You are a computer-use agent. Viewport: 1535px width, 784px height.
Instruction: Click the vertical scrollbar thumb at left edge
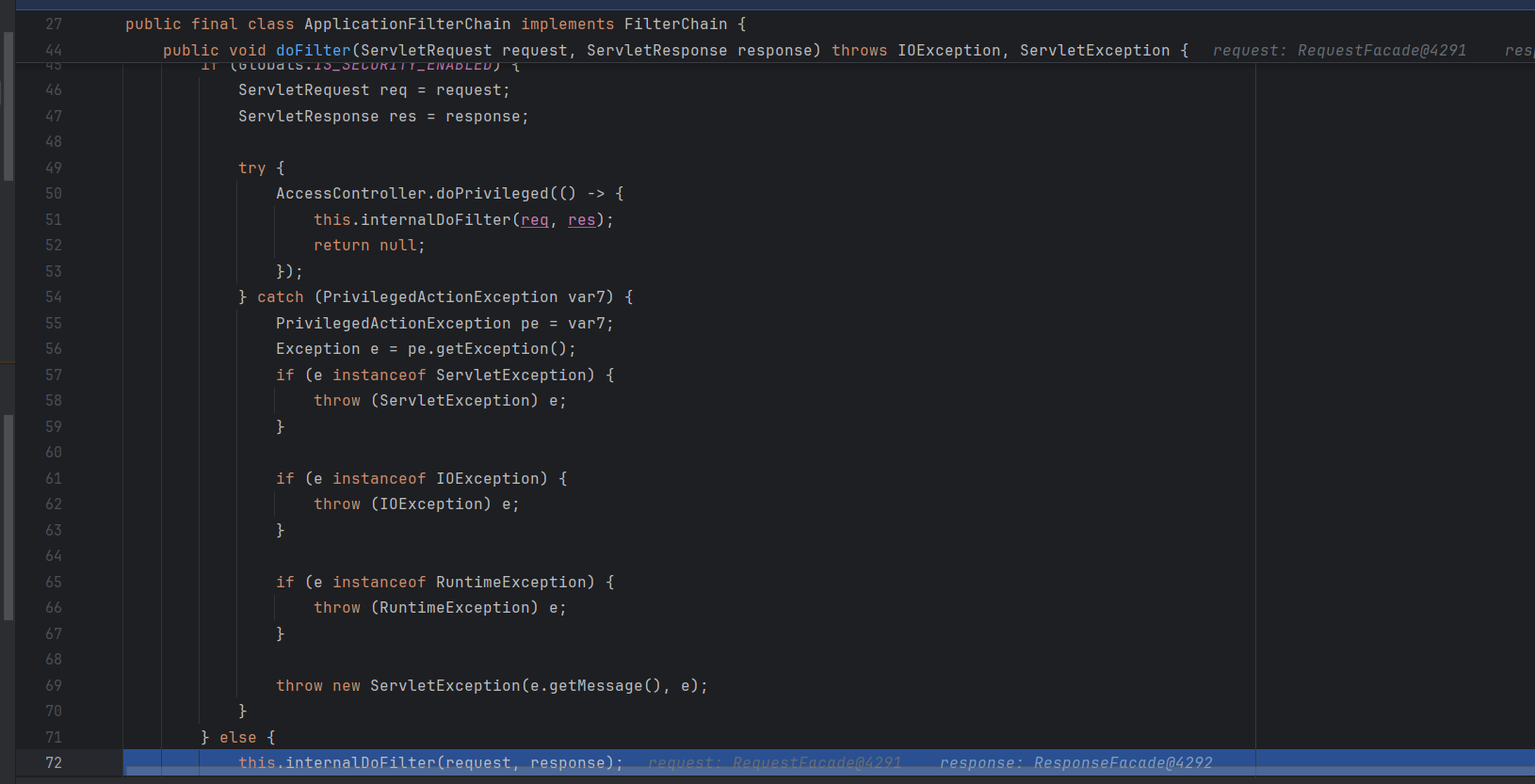coord(8,105)
